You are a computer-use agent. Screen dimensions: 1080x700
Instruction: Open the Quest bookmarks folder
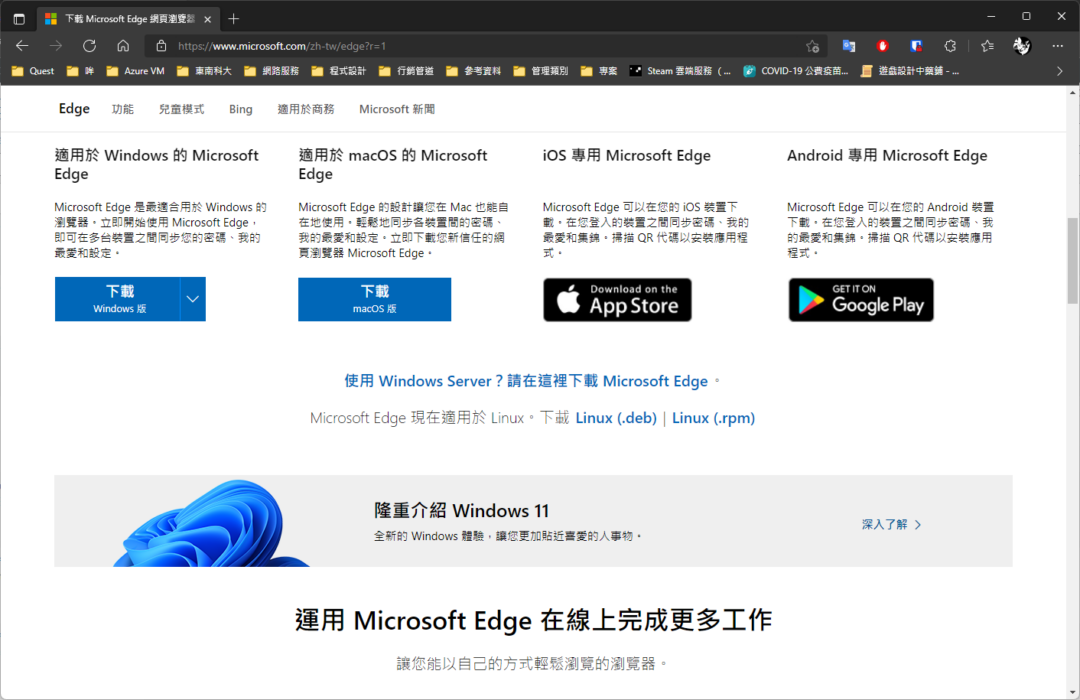(33, 71)
